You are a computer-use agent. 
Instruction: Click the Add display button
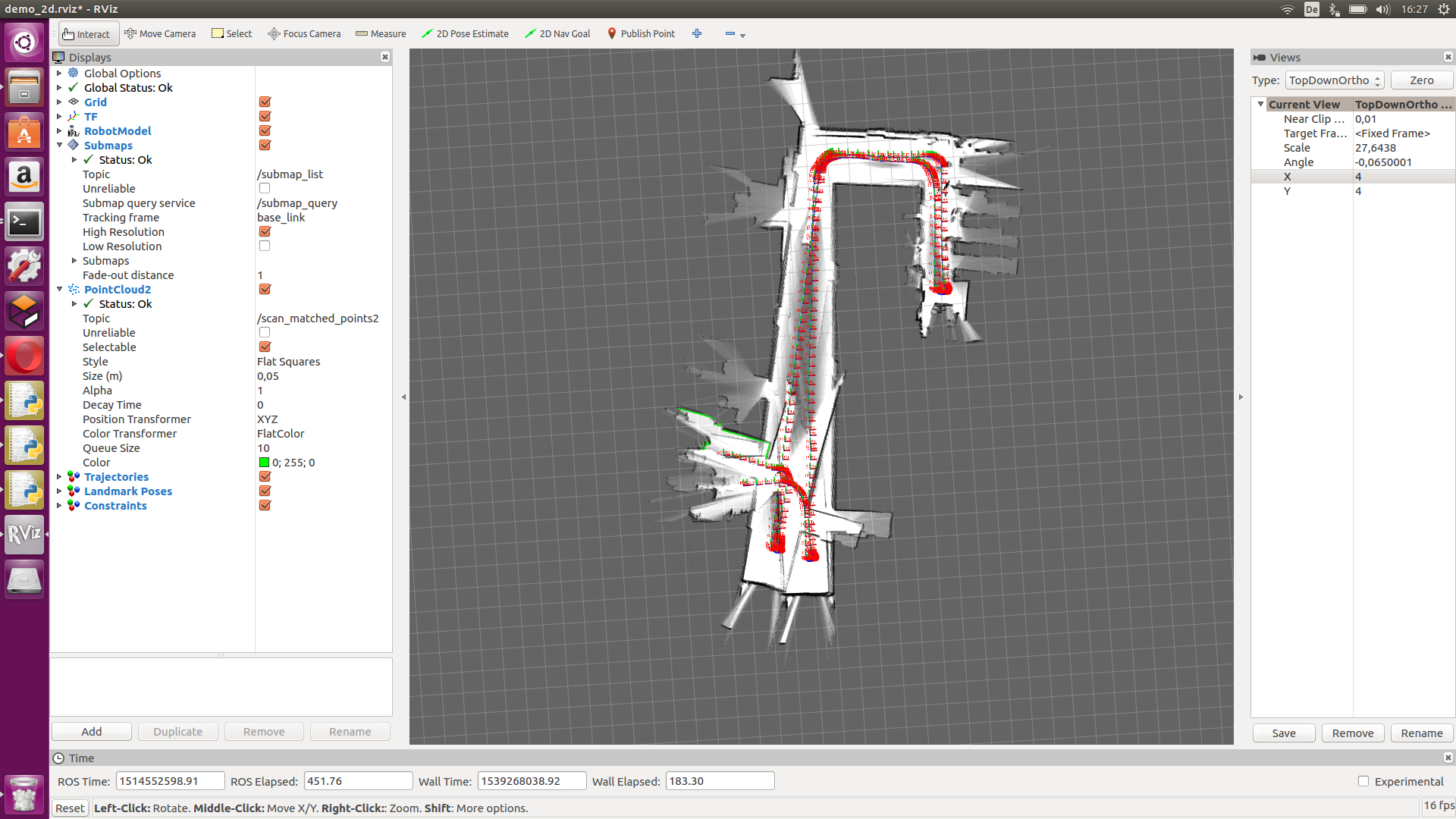92,731
